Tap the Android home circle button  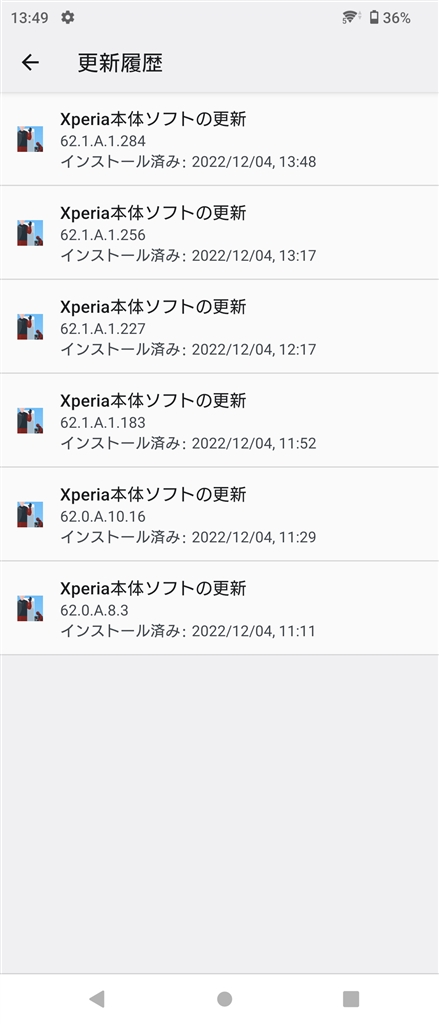pyautogui.click(x=224, y=998)
